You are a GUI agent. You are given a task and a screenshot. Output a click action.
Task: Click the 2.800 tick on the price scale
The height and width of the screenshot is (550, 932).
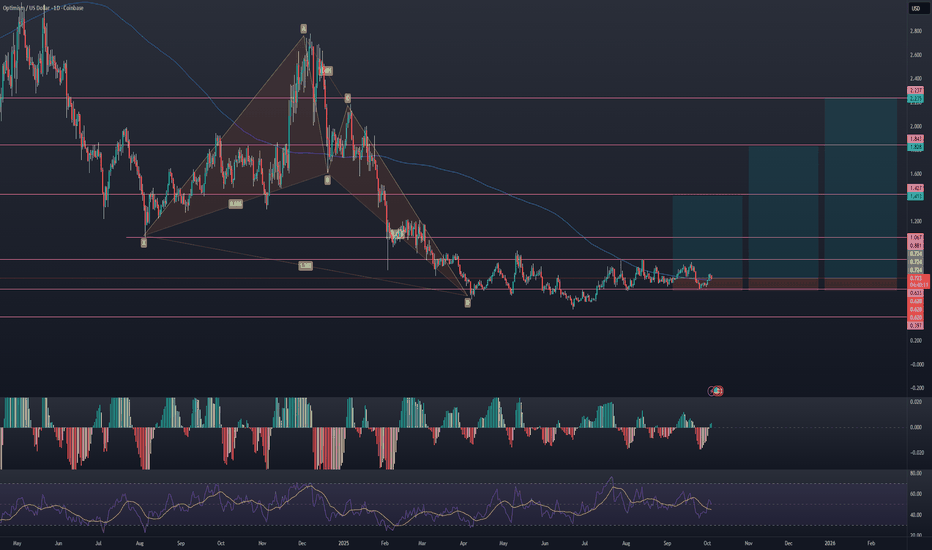915,31
